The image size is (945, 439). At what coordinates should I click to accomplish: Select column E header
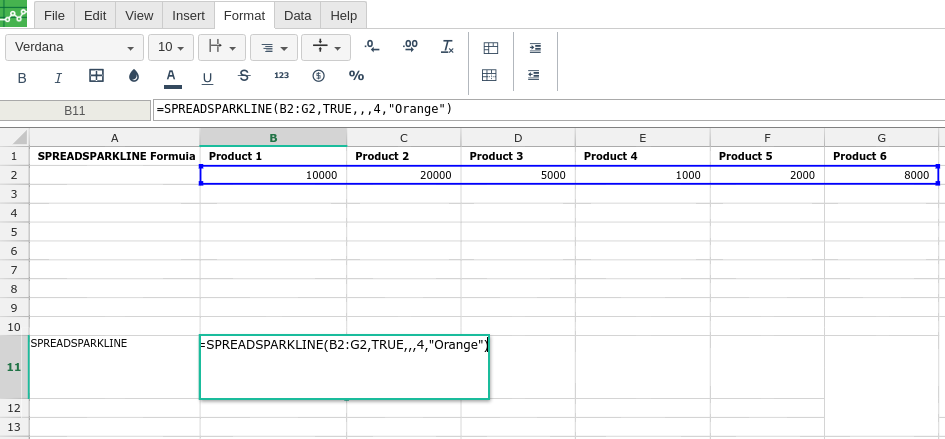click(x=642, y=138)
